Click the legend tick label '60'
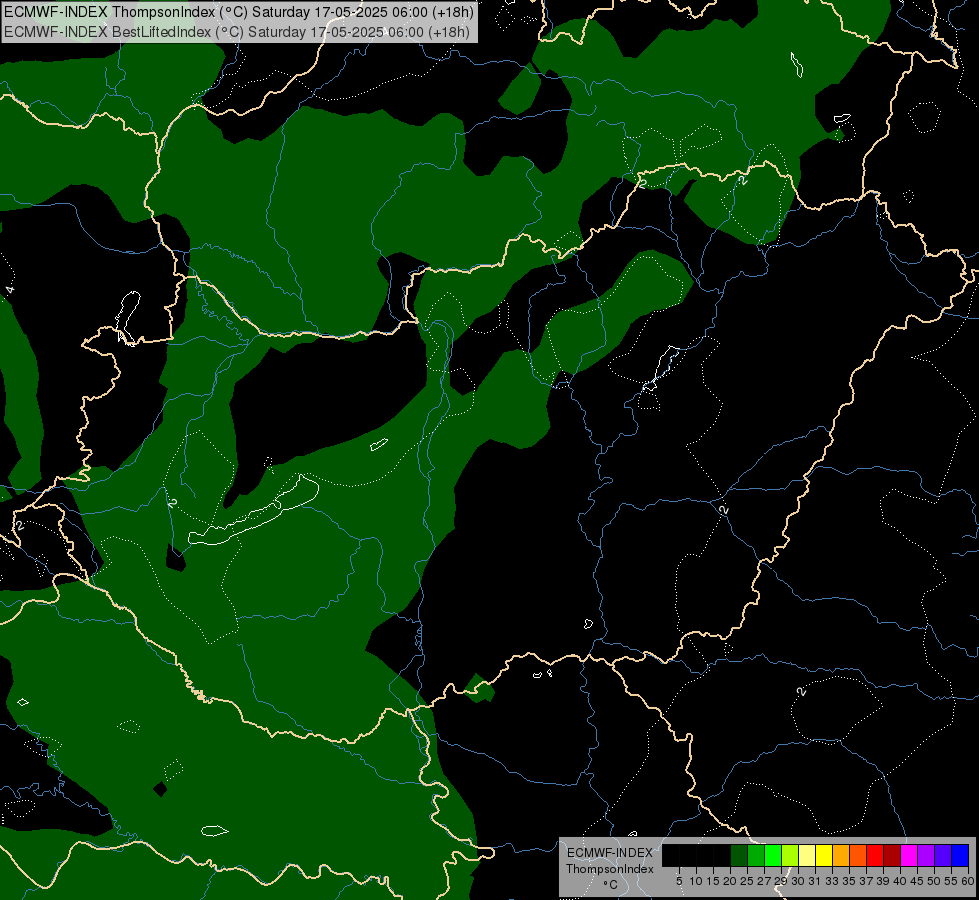Image resolution: width=979 pixels, height=900 pixels. (x=968, y=881)
